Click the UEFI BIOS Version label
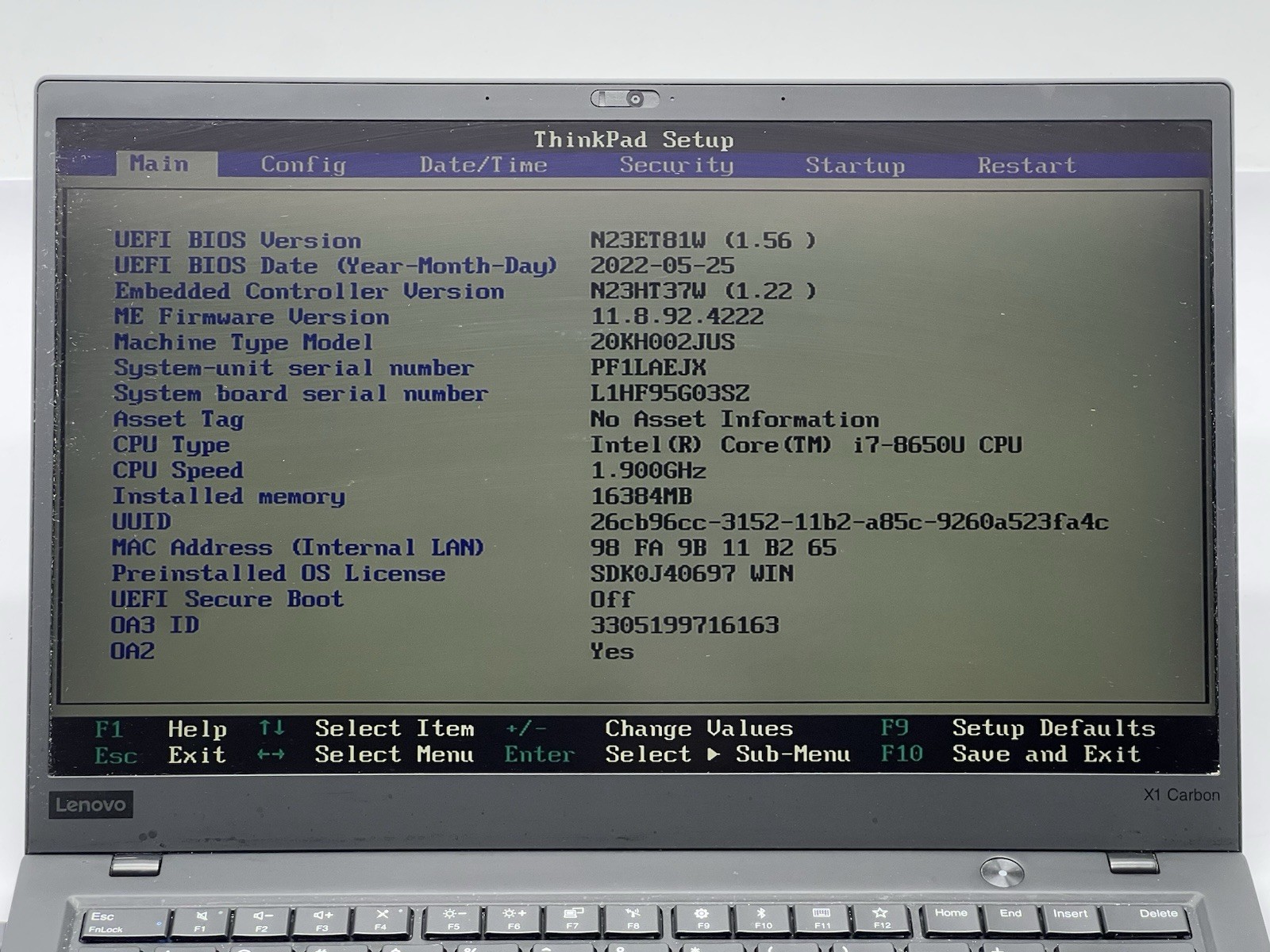The image size is (1270, 952). pyautogui.click(x=237, y=240)
